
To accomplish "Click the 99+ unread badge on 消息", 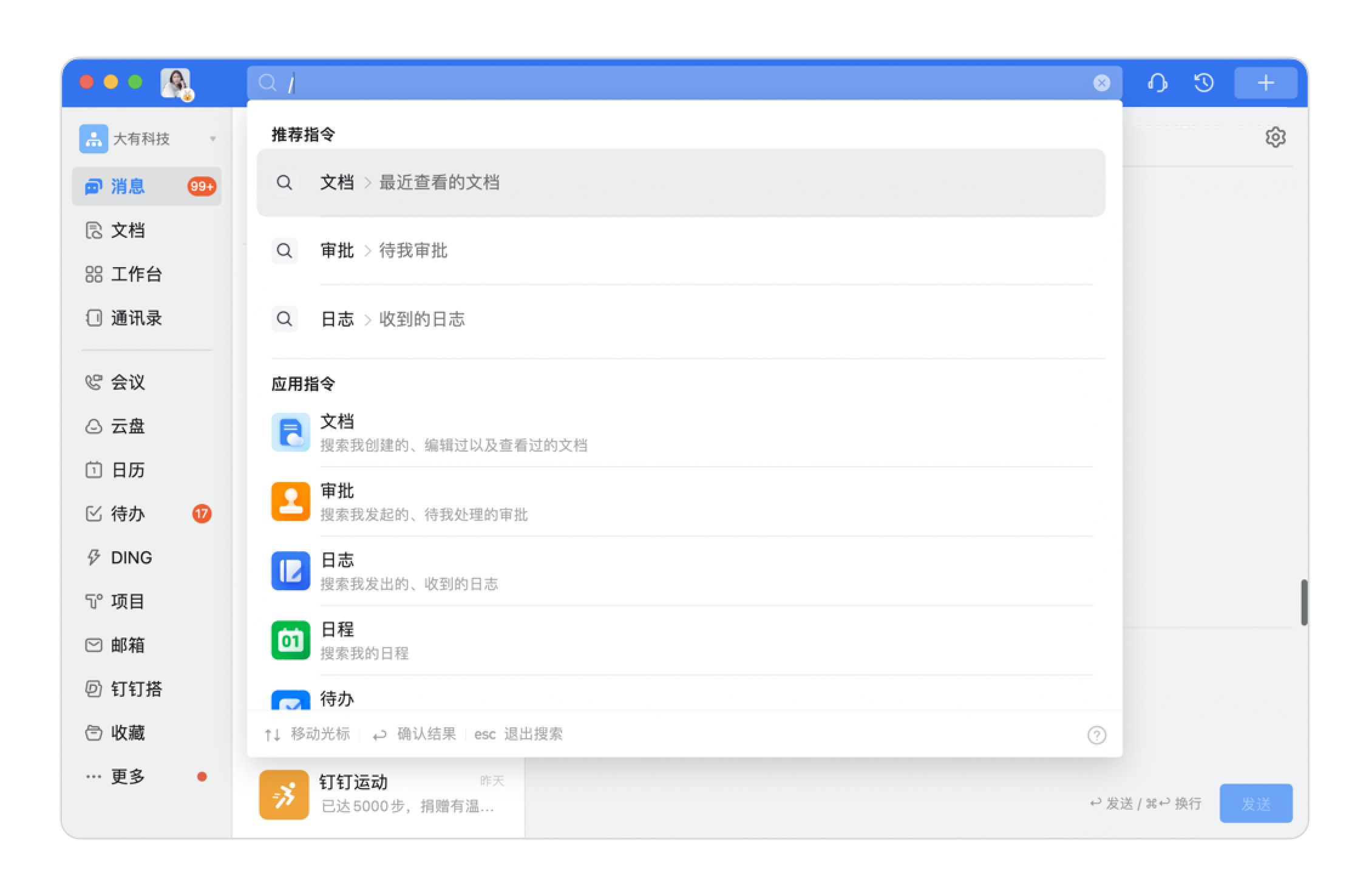I will coord(202,186).
